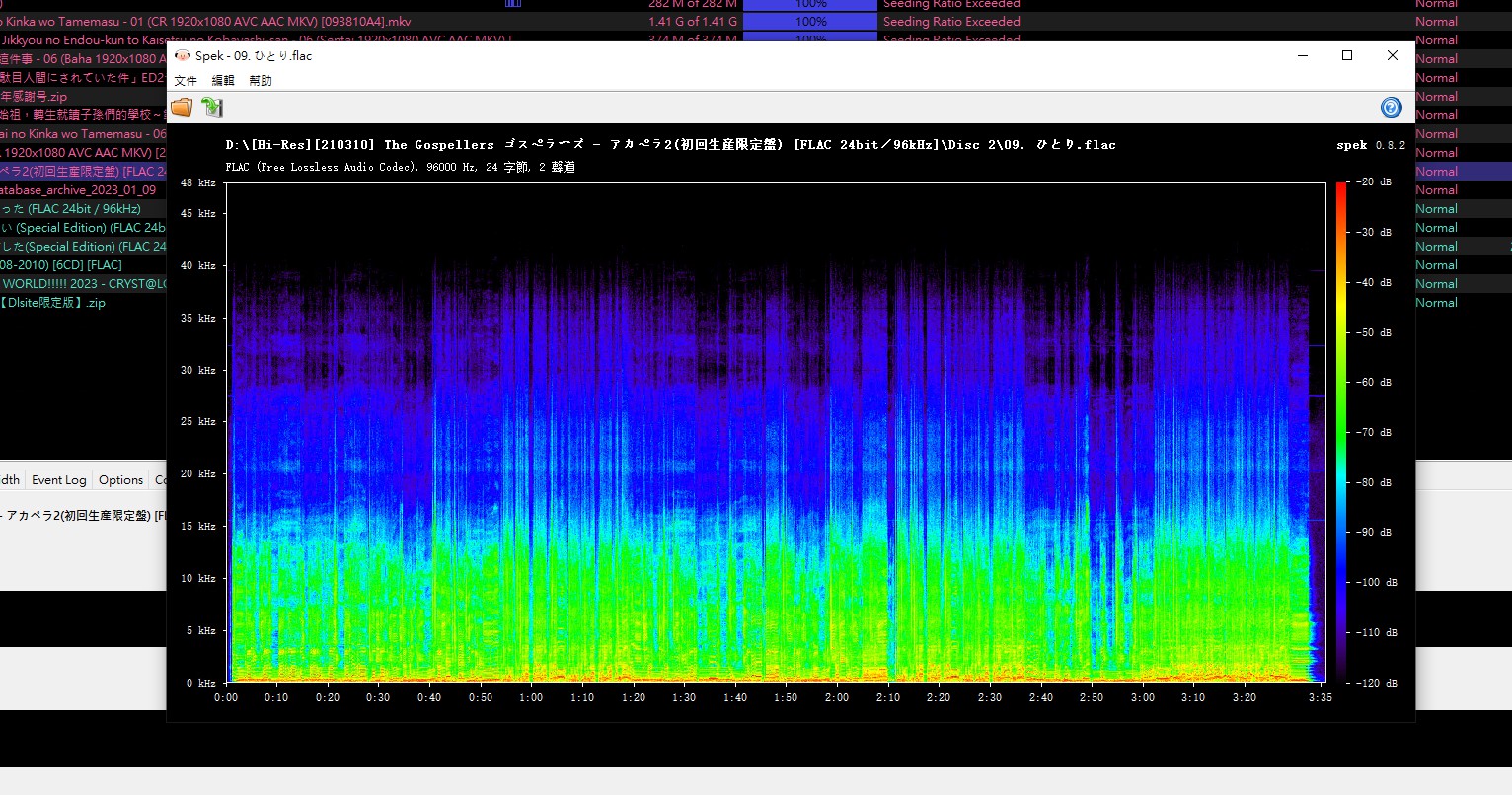Click the spectrogram color scale legend bar

(1341, 432)
